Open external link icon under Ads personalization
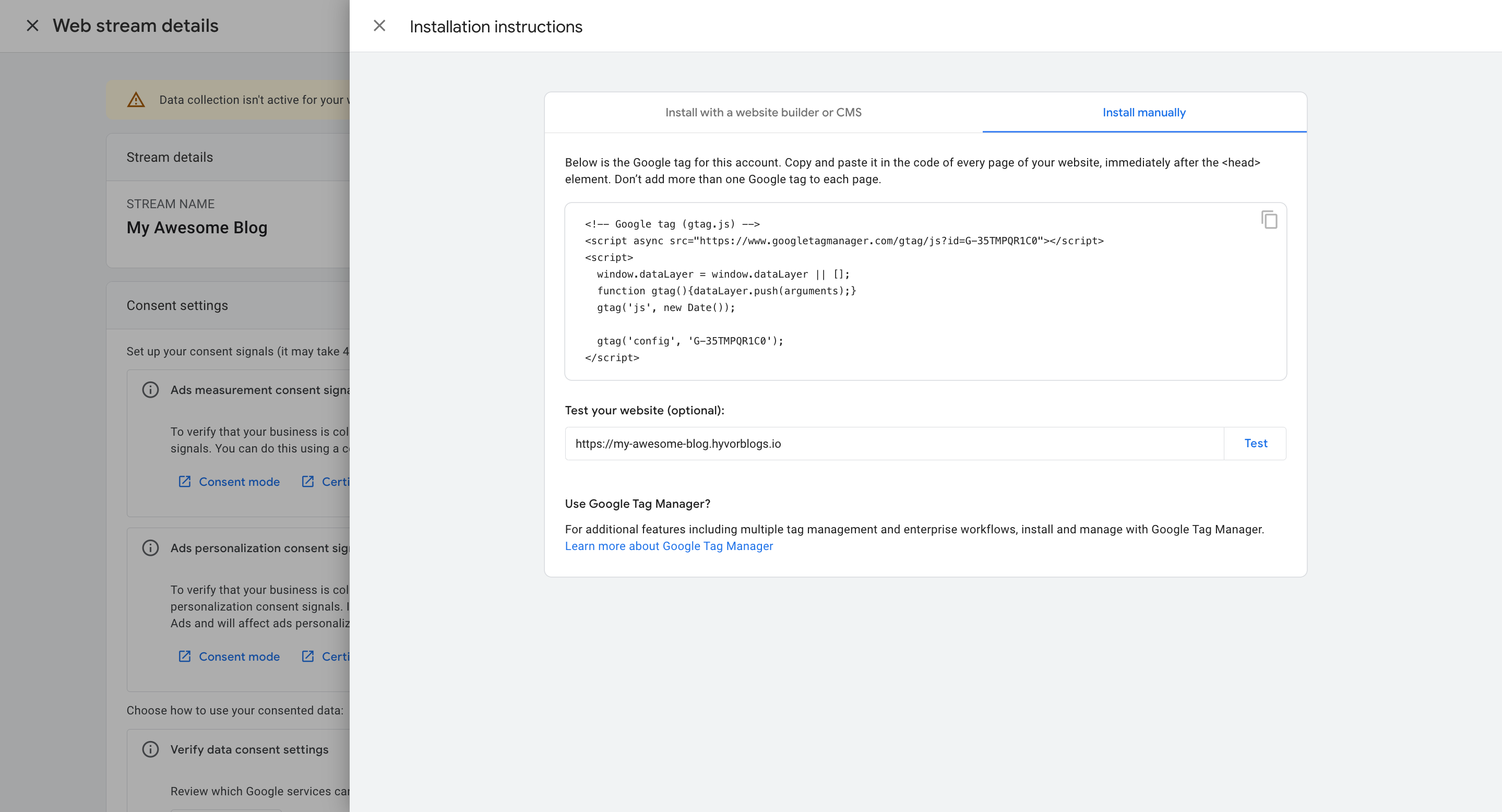This screenshot has width=1502, height=812. point(308,656)
